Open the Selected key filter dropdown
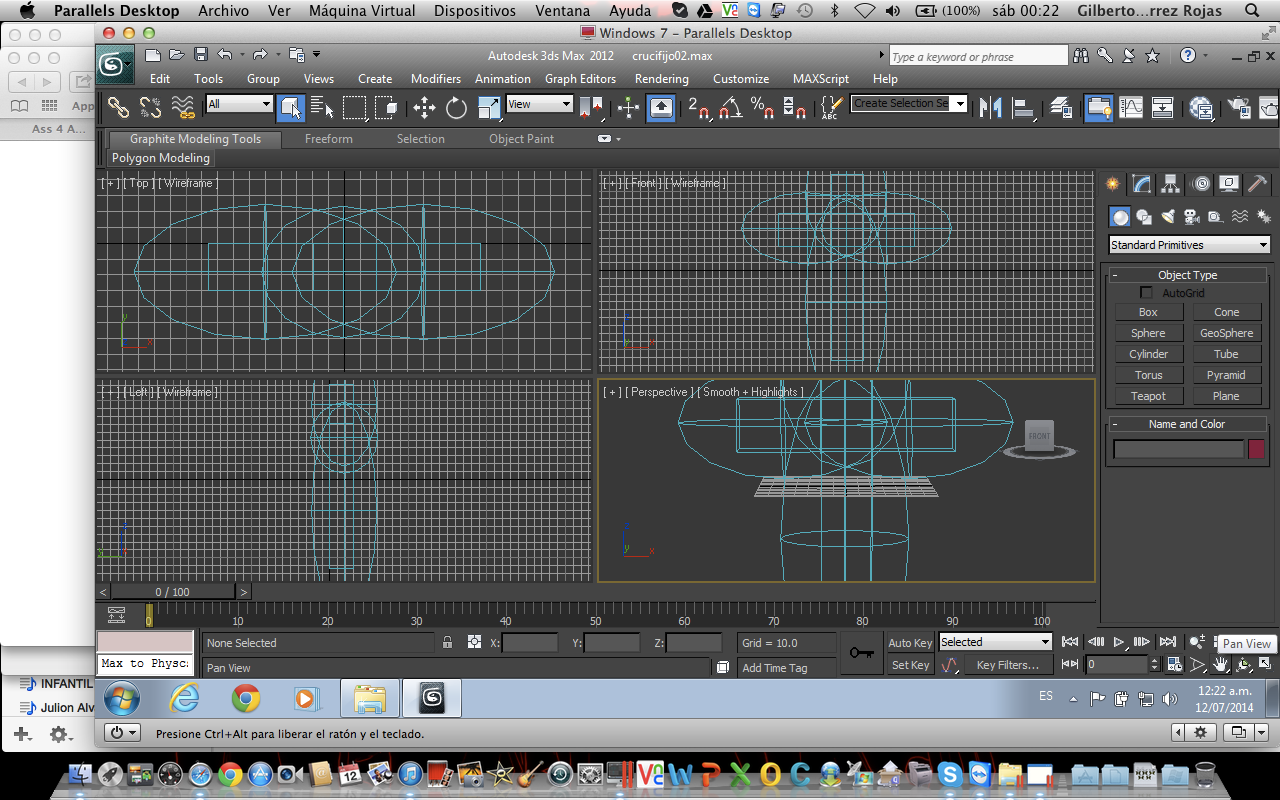Viewport: 1280px width, 800px height. 996,642
